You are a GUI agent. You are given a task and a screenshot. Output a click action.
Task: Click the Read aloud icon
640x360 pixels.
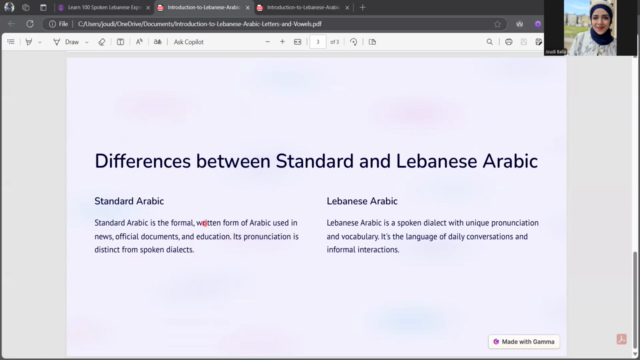pyautogui.click(x=139, y=42)
